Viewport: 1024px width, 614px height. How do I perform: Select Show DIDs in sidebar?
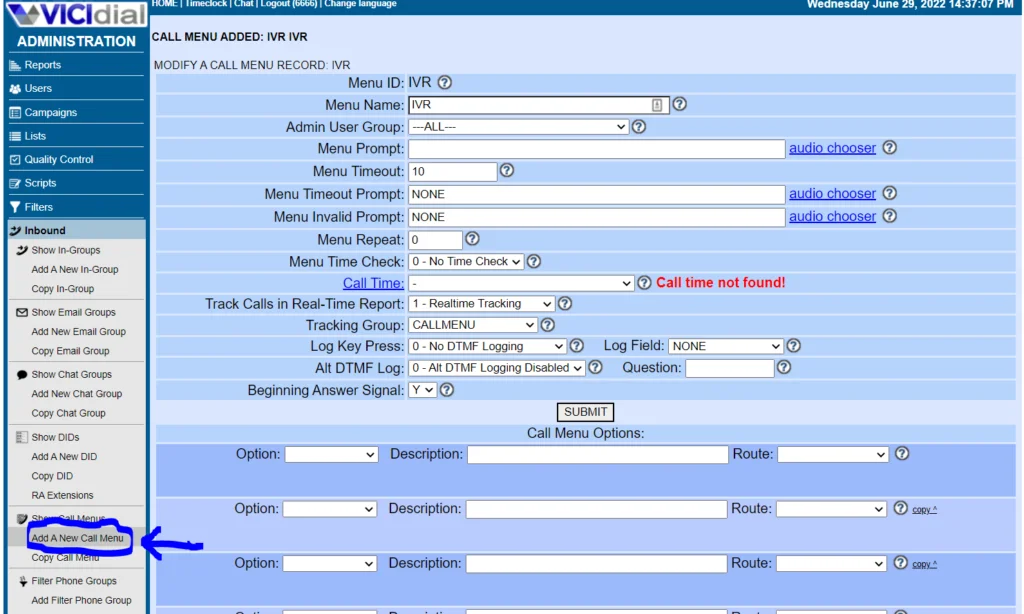click(56, 437)
